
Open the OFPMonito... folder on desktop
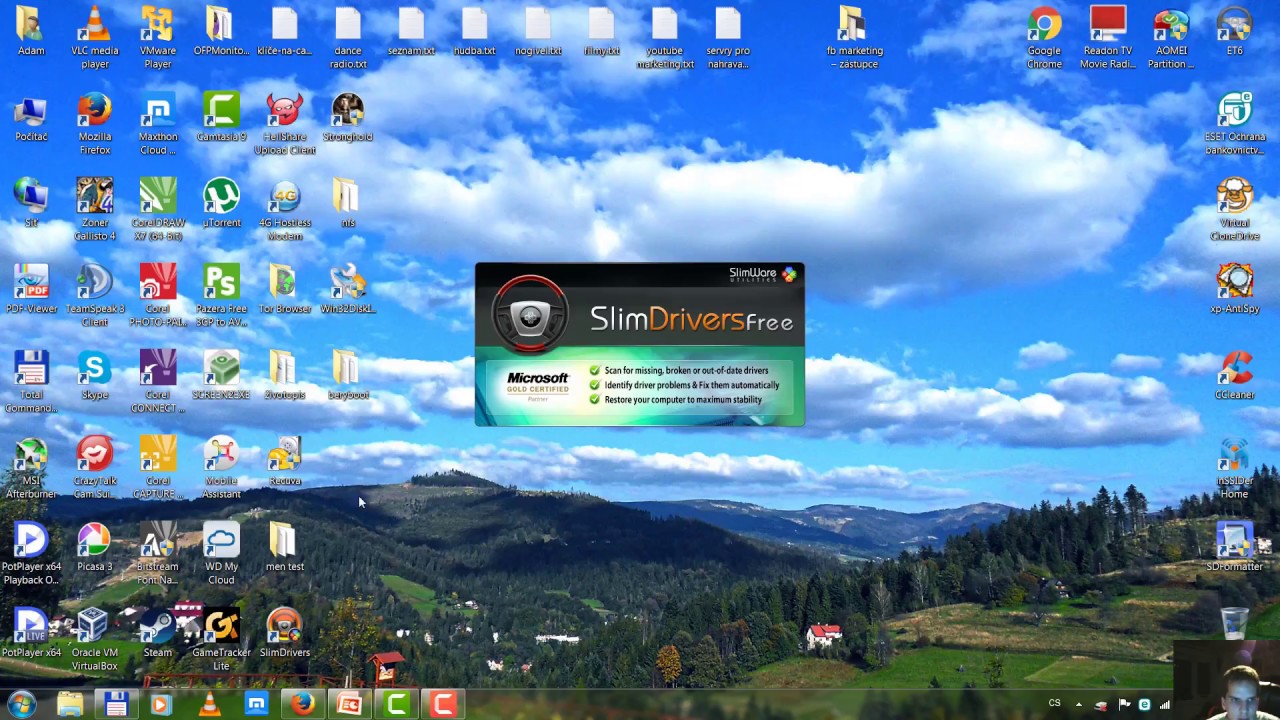click(x=221, y=32)
